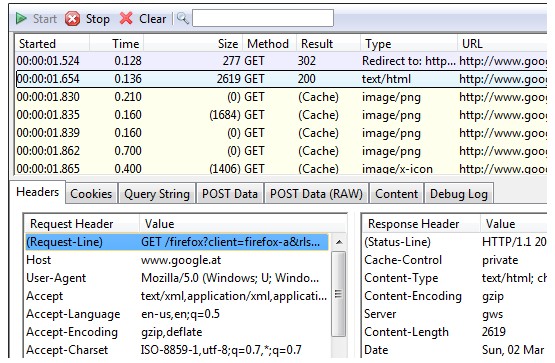Click the request header scrollbar thumb
The image size is (555, 363).
(339, 294)
